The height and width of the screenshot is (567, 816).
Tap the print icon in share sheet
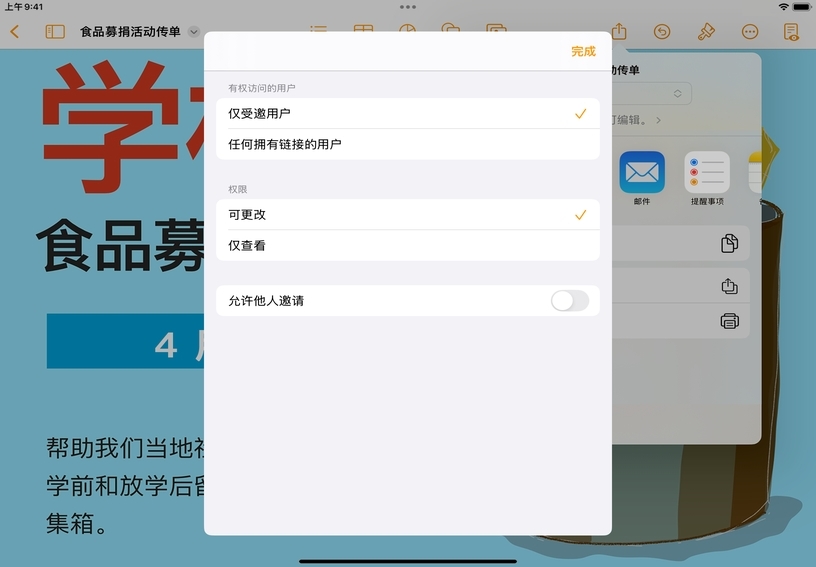point(729,321)
